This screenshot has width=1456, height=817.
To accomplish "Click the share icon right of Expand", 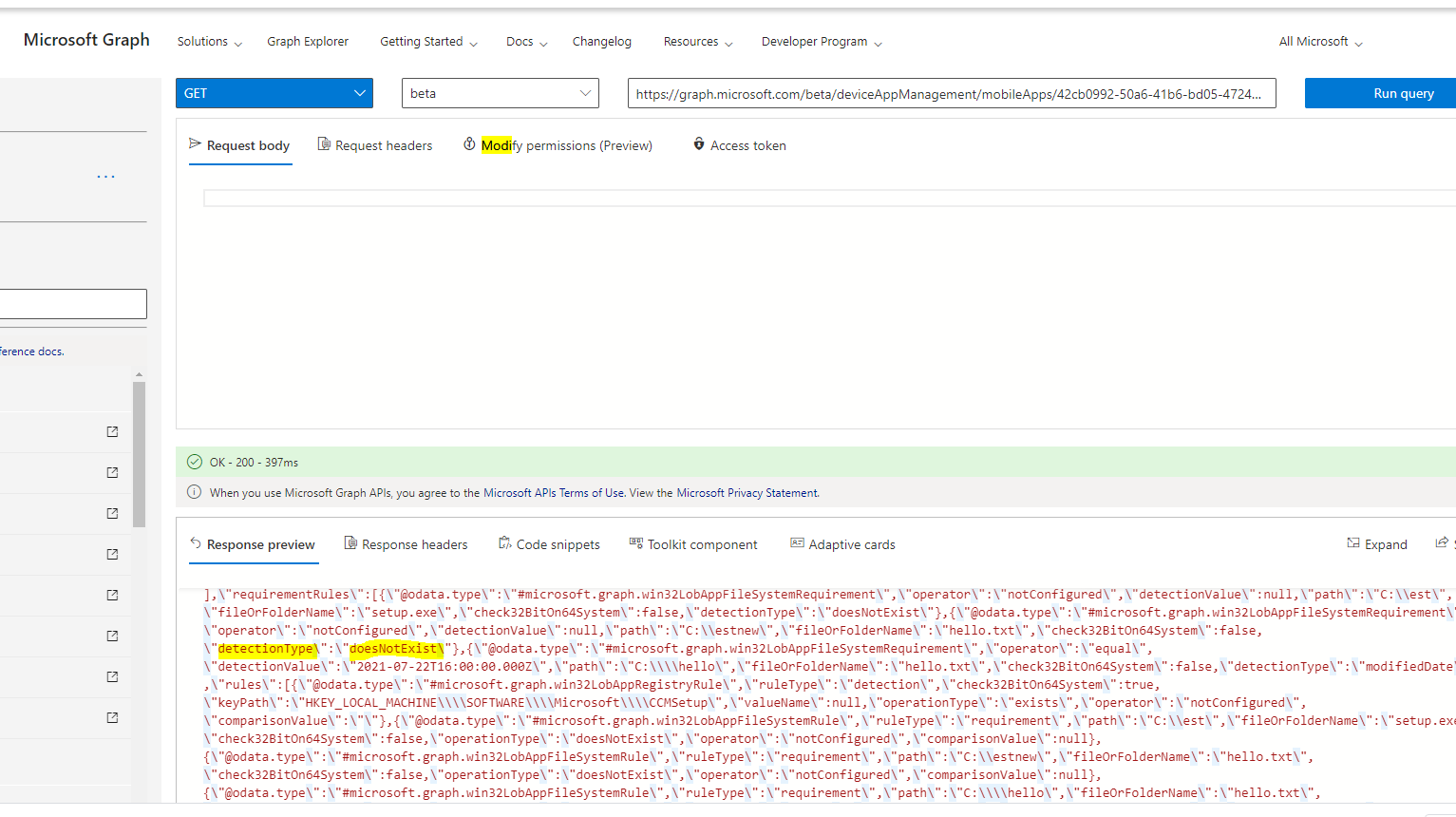I will pos(1442,542).
